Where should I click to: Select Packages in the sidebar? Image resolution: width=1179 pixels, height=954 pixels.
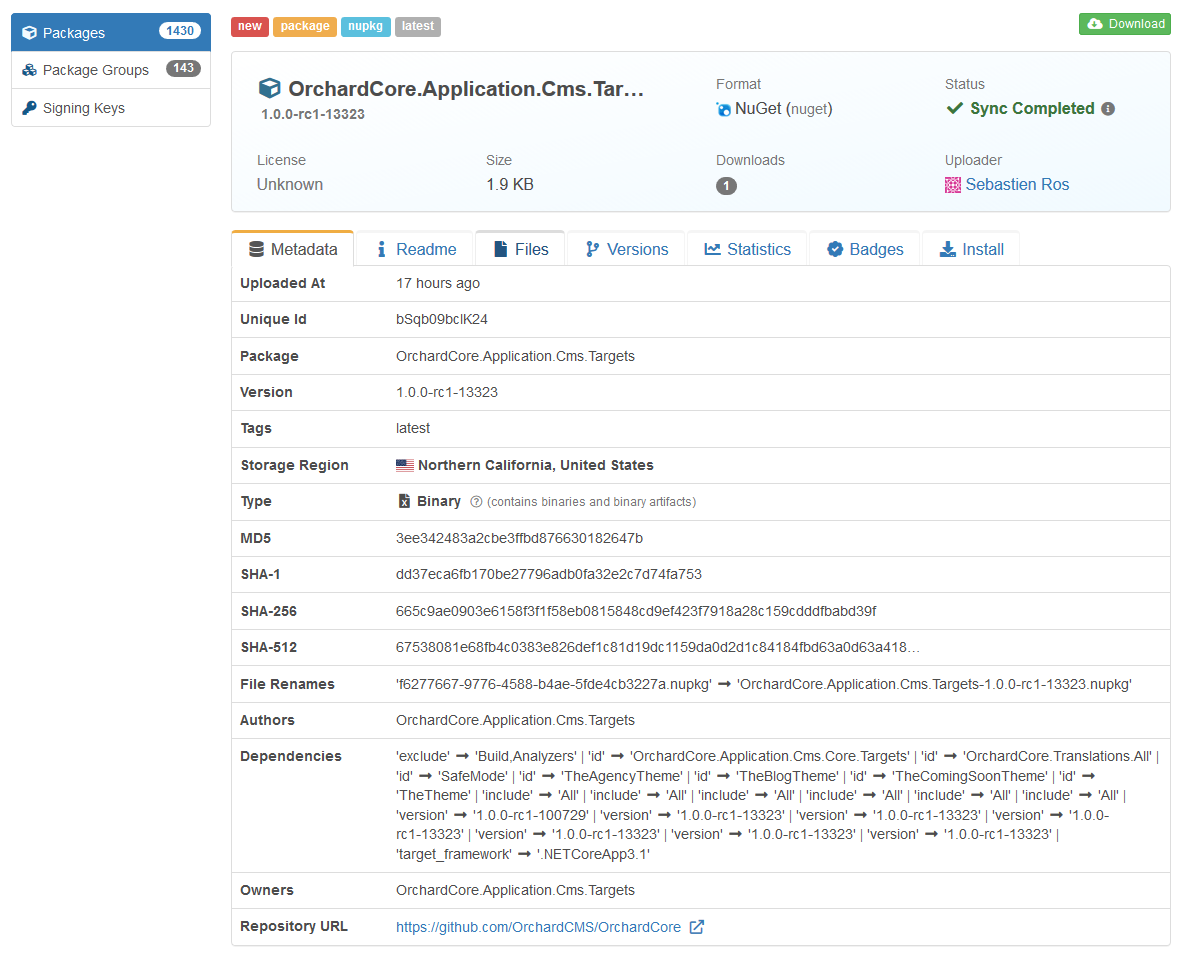[x=111, y=32]
